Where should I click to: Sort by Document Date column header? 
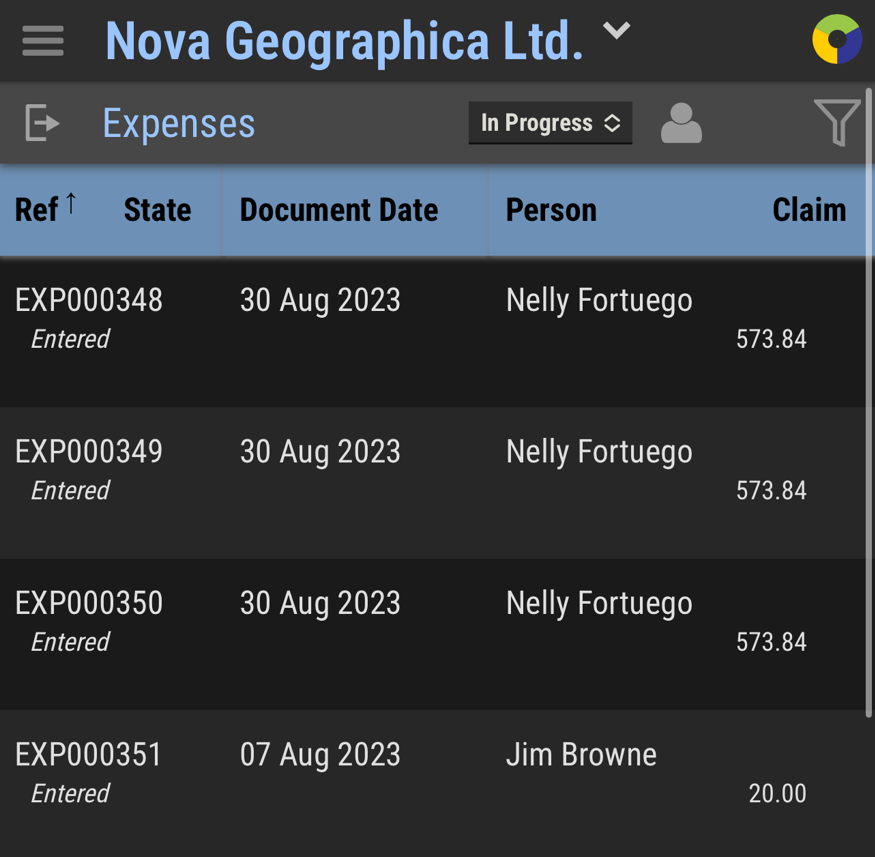point(339,210)
